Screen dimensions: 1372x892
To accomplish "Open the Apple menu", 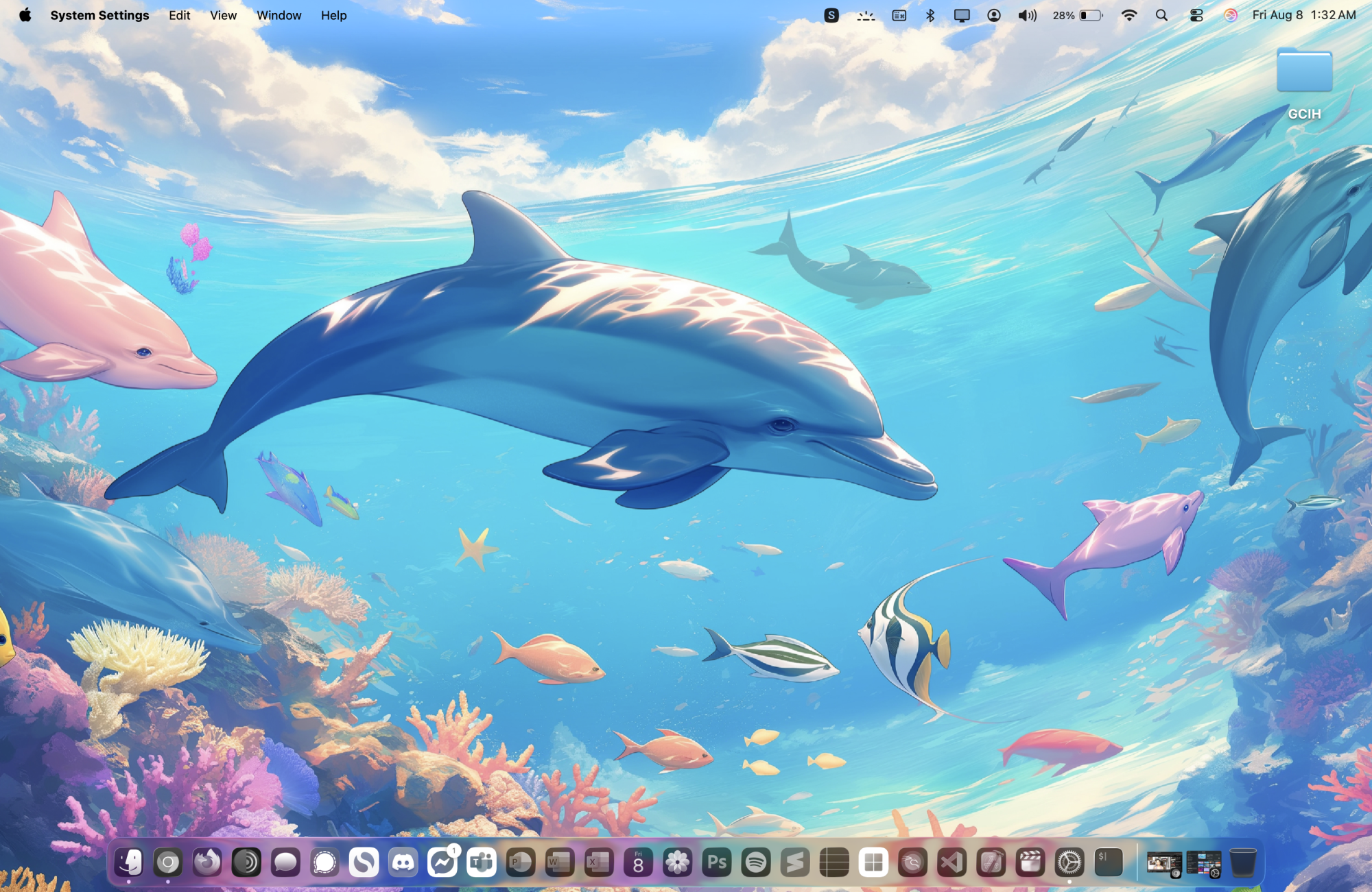I will point(25,15).
